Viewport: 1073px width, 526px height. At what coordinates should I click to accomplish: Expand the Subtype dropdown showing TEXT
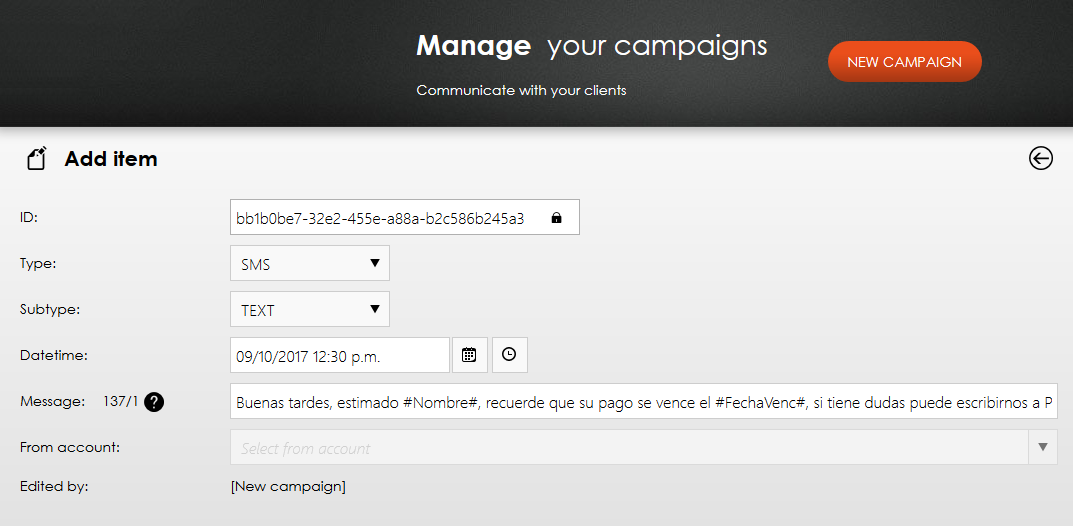coord(310,309)
